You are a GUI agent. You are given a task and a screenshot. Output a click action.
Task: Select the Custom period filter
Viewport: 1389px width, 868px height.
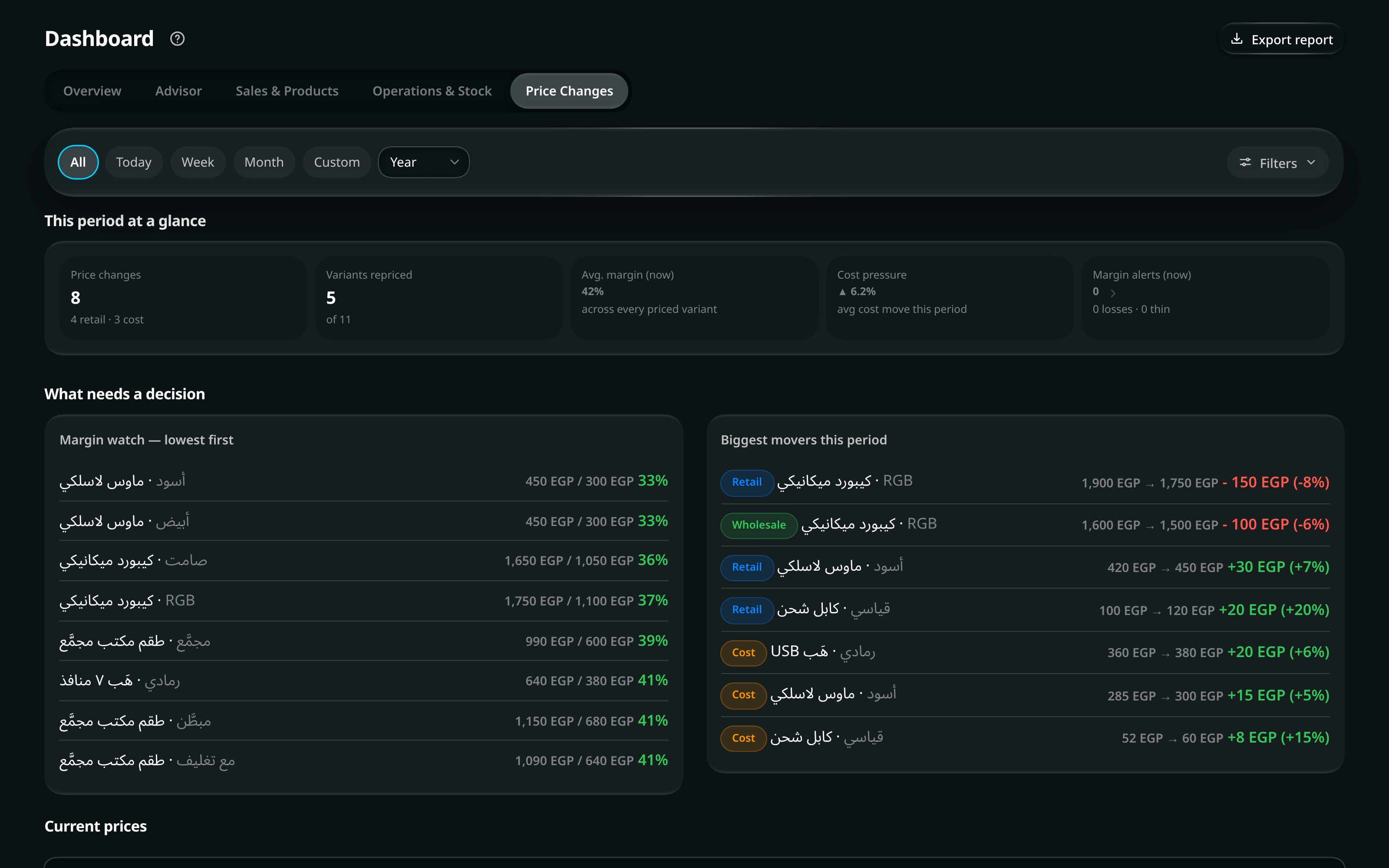pyautogui.click(x=337, y=162)
